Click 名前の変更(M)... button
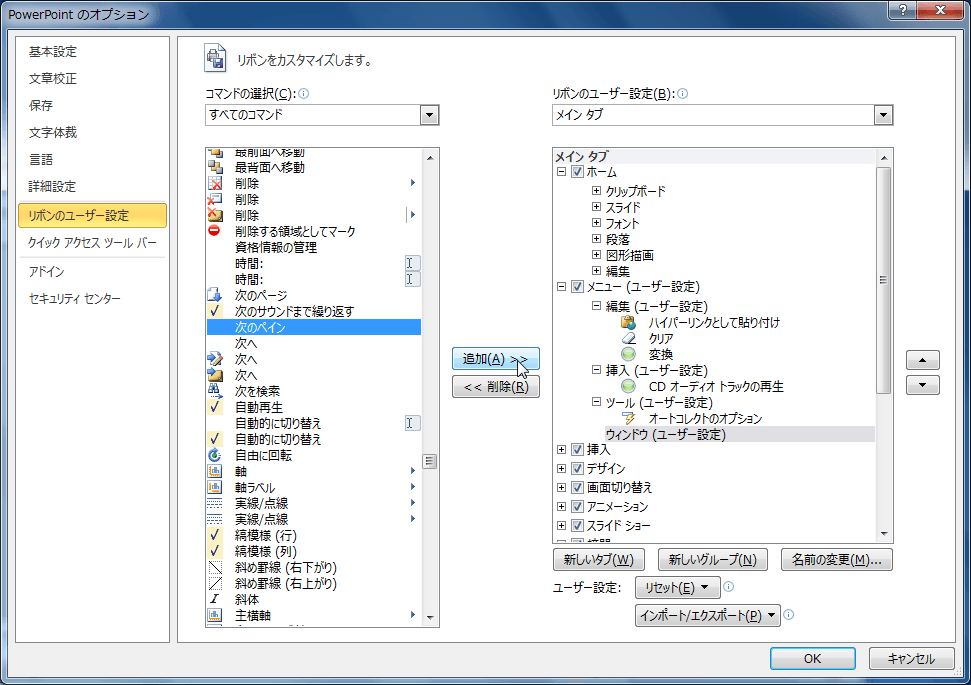 tap(836, 560)
